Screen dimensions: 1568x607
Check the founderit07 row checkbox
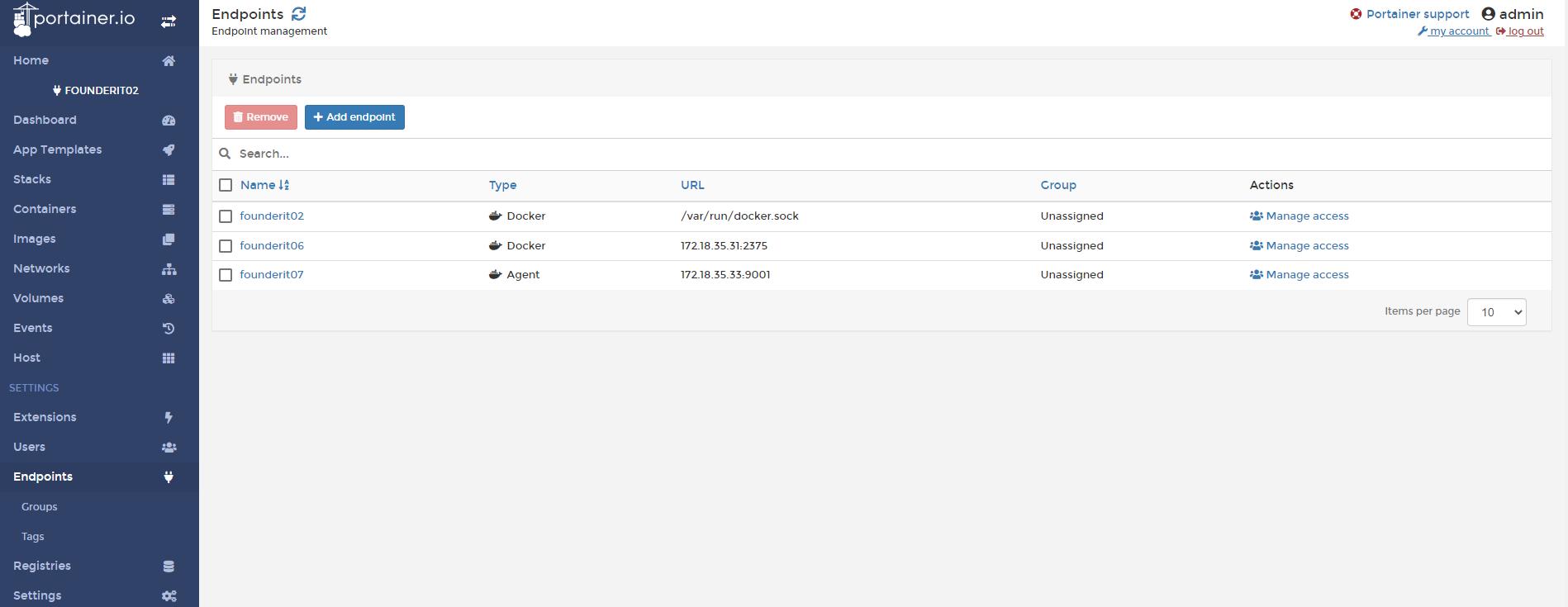tap(226, 275)
